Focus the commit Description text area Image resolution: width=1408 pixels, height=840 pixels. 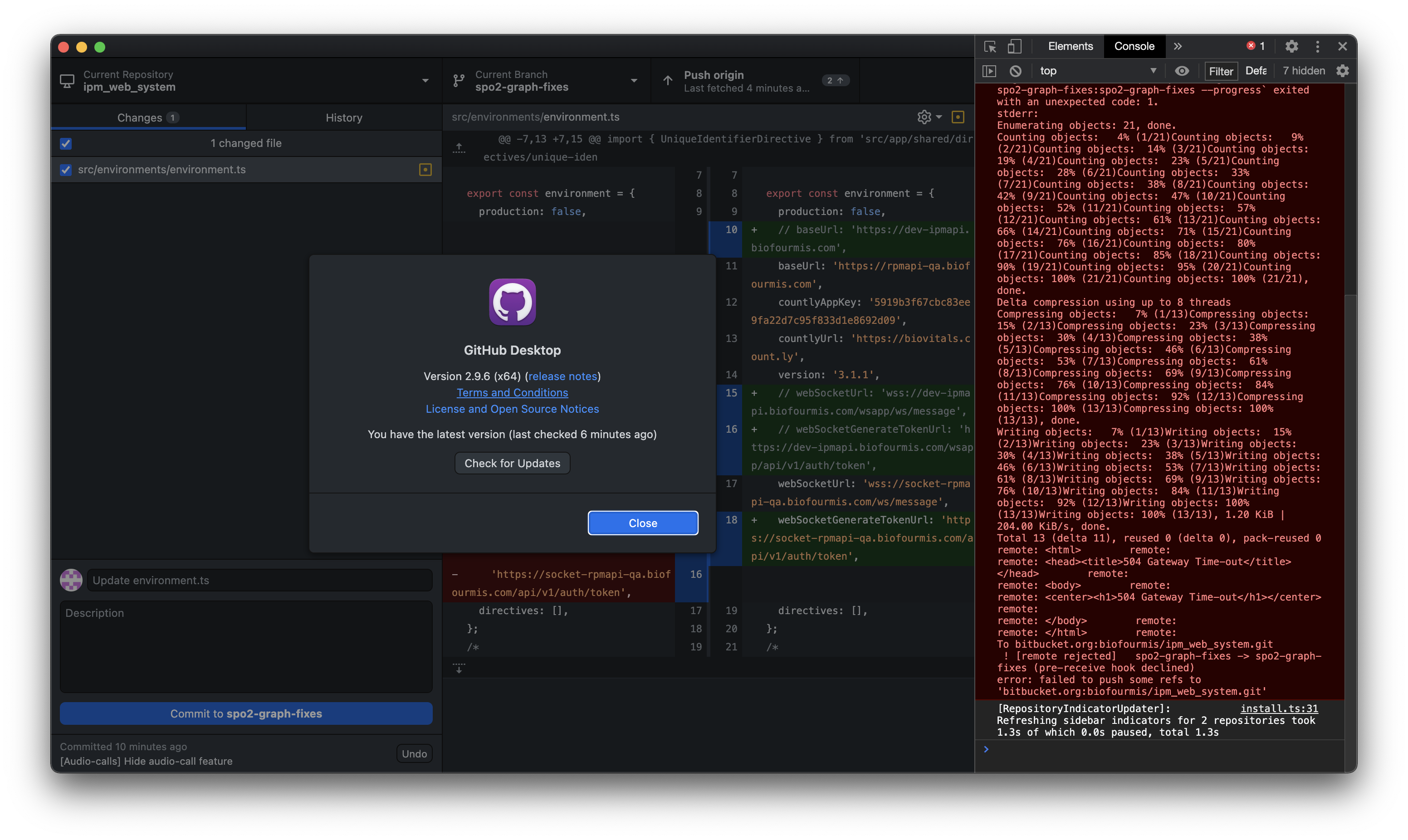coord(246,646)
